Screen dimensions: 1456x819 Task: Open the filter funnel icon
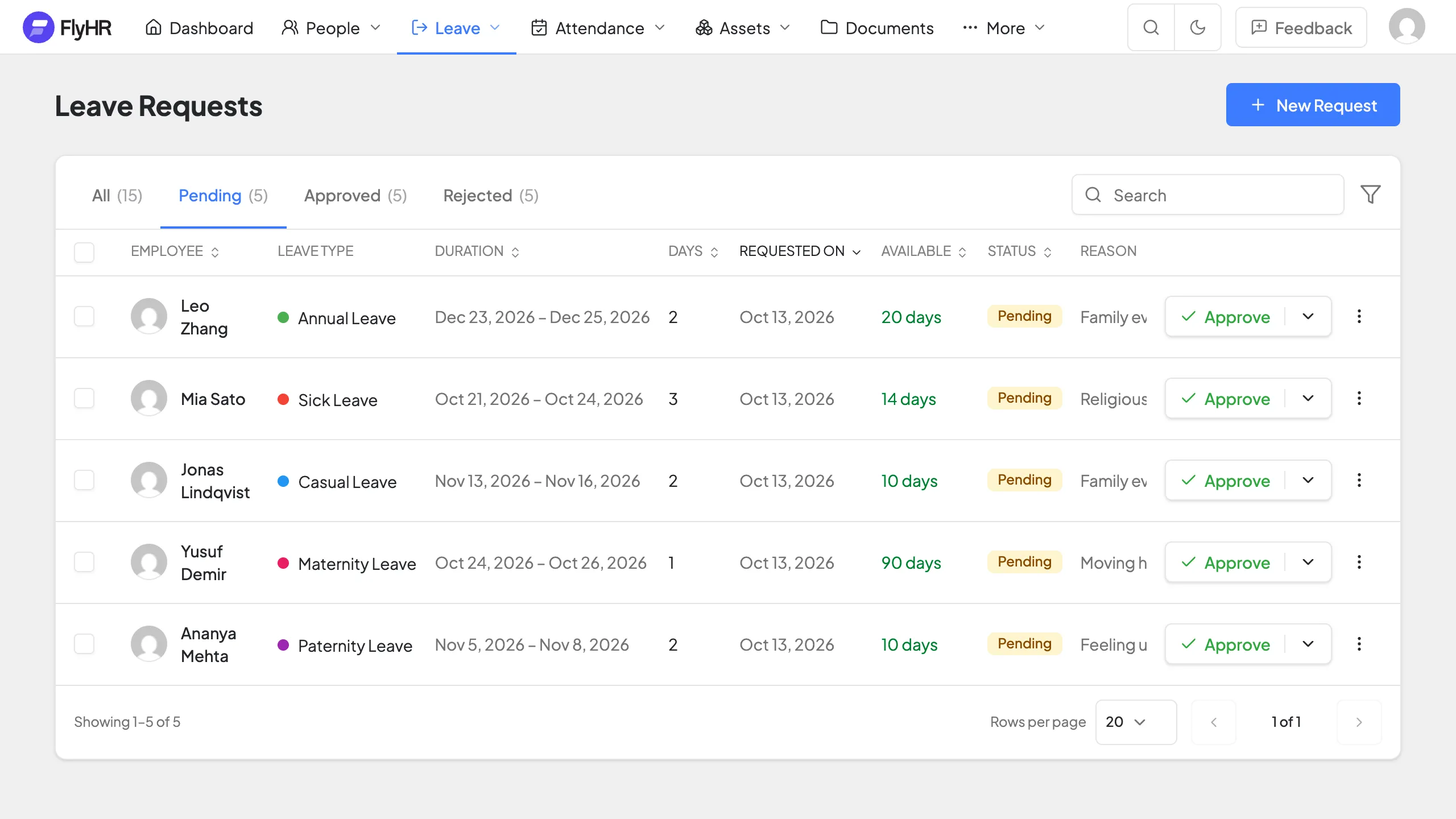click(x=1371, y=195)
